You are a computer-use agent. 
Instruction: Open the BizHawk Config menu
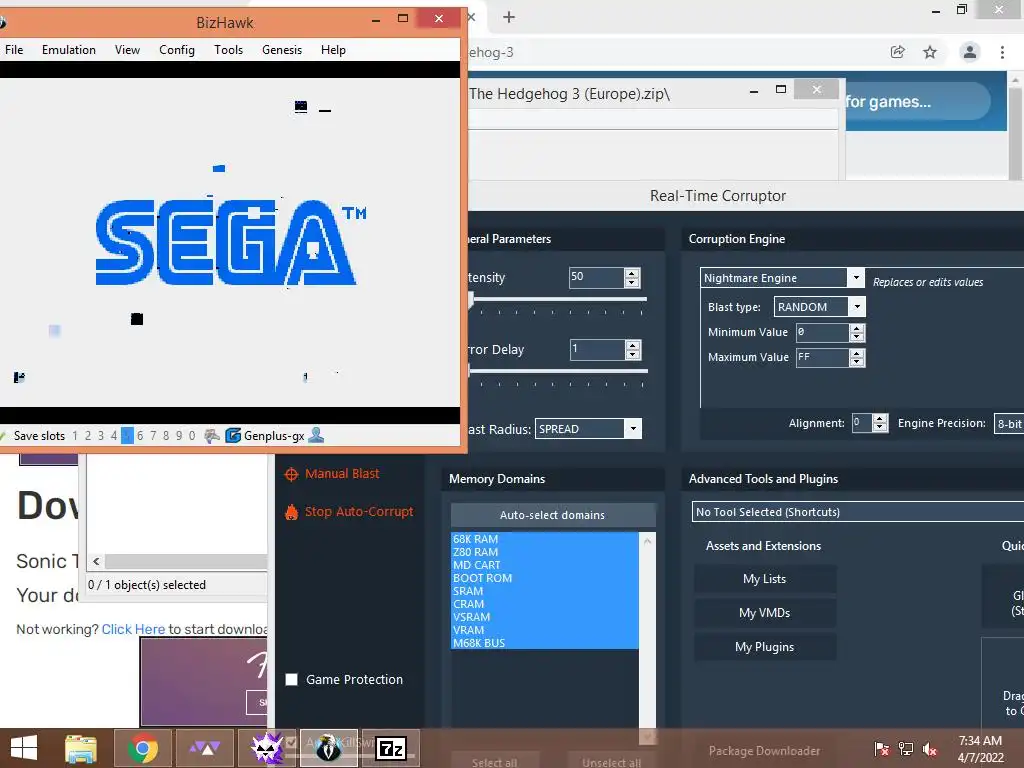pos(177,50)
